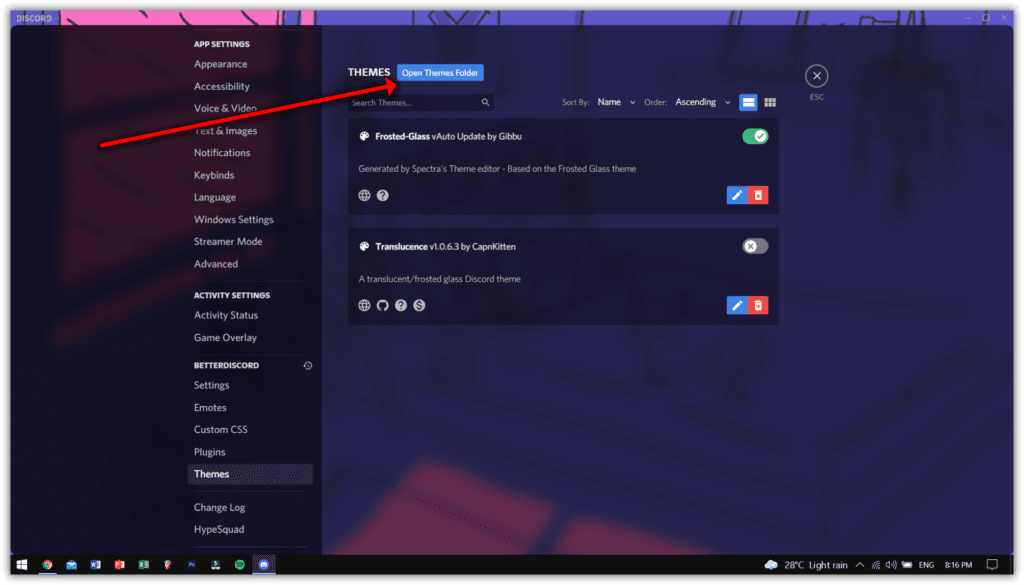Image resolution: width=1024 pixels, height=585 pixels.
Task: Open Translucence website globe icon
Action: 364,305
